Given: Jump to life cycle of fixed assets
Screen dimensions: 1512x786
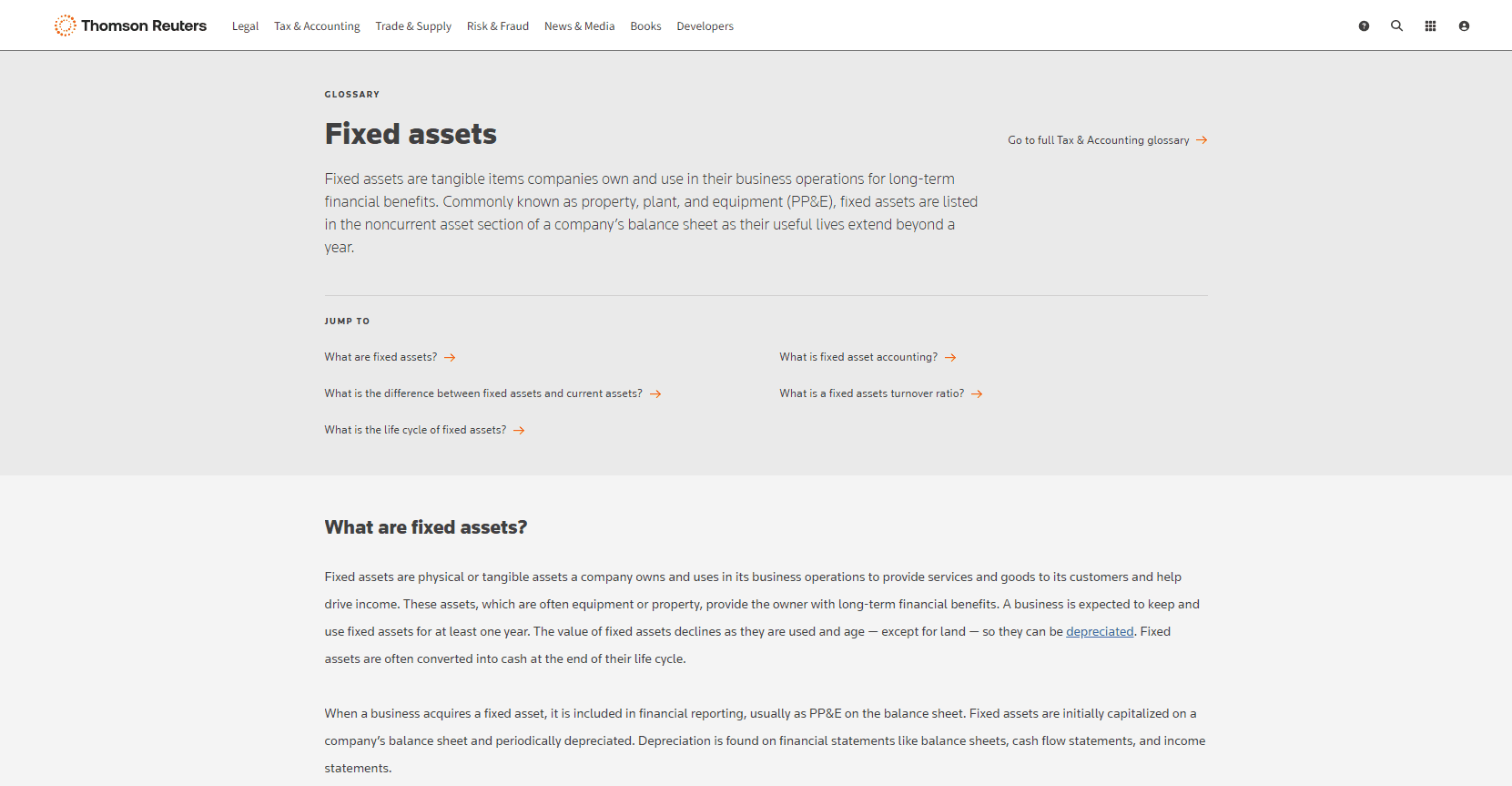Looking at the screenshot, I should tap(415, 430).
